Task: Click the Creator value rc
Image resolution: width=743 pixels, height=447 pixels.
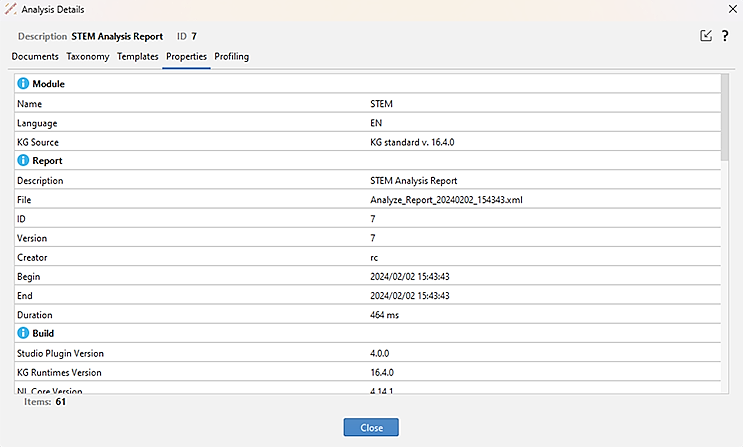Action: pyautogui.click(x=375, y=257)
